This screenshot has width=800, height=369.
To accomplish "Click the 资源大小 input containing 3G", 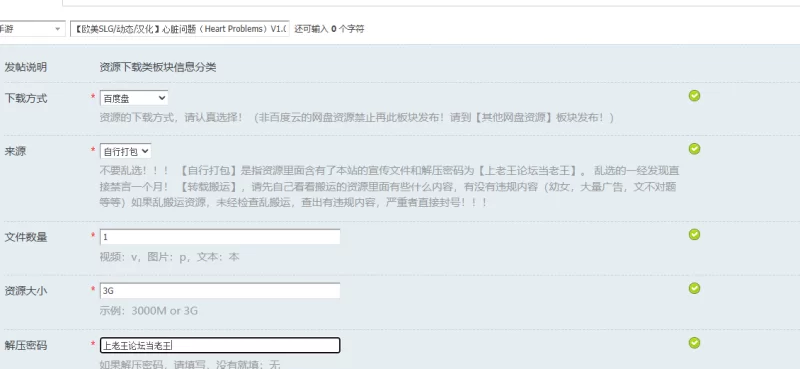I will pyautogui.click(x=220, y=290).
